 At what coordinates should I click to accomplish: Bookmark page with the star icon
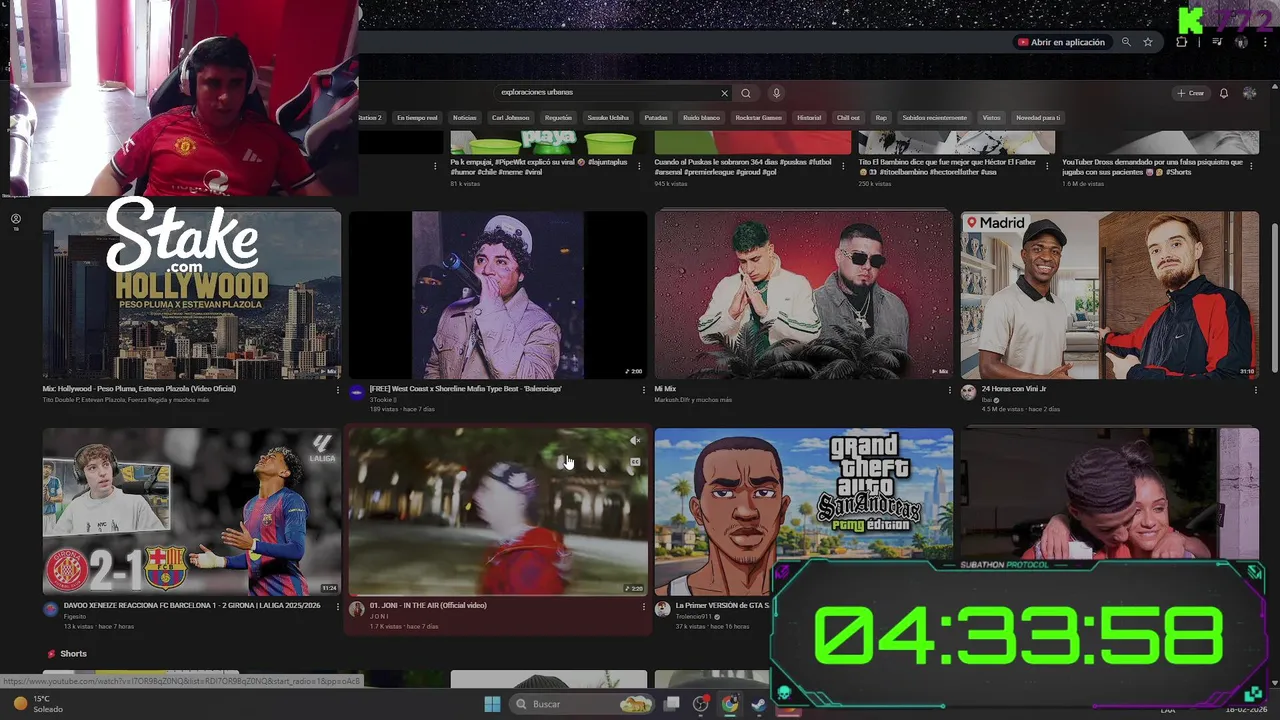(1148, 42)
